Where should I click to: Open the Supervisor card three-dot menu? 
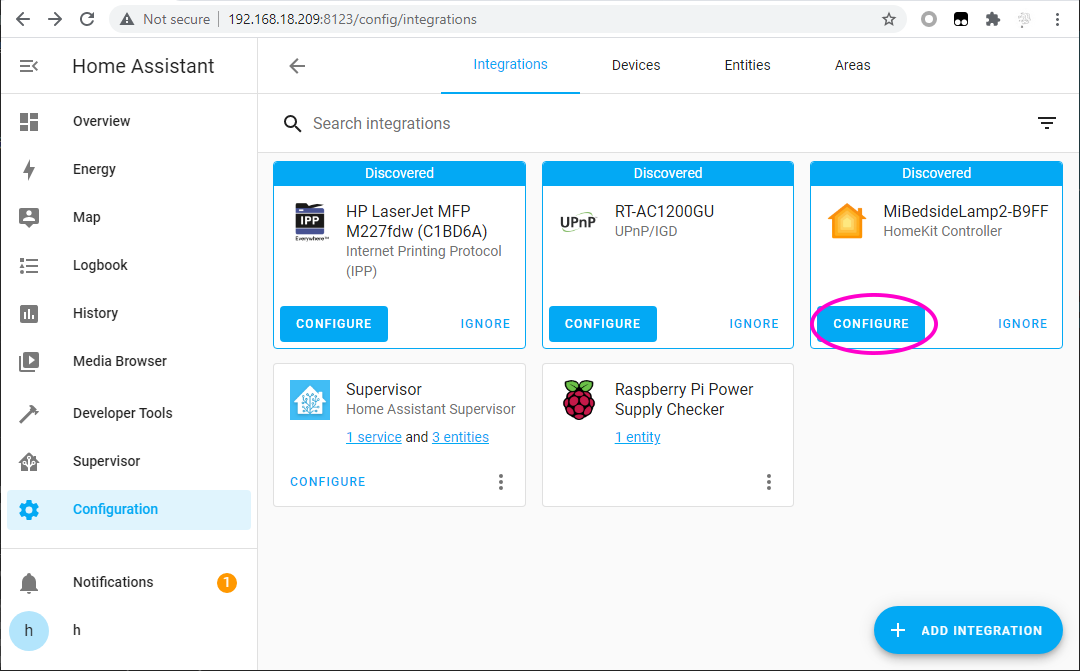click(x=501, y=482)
